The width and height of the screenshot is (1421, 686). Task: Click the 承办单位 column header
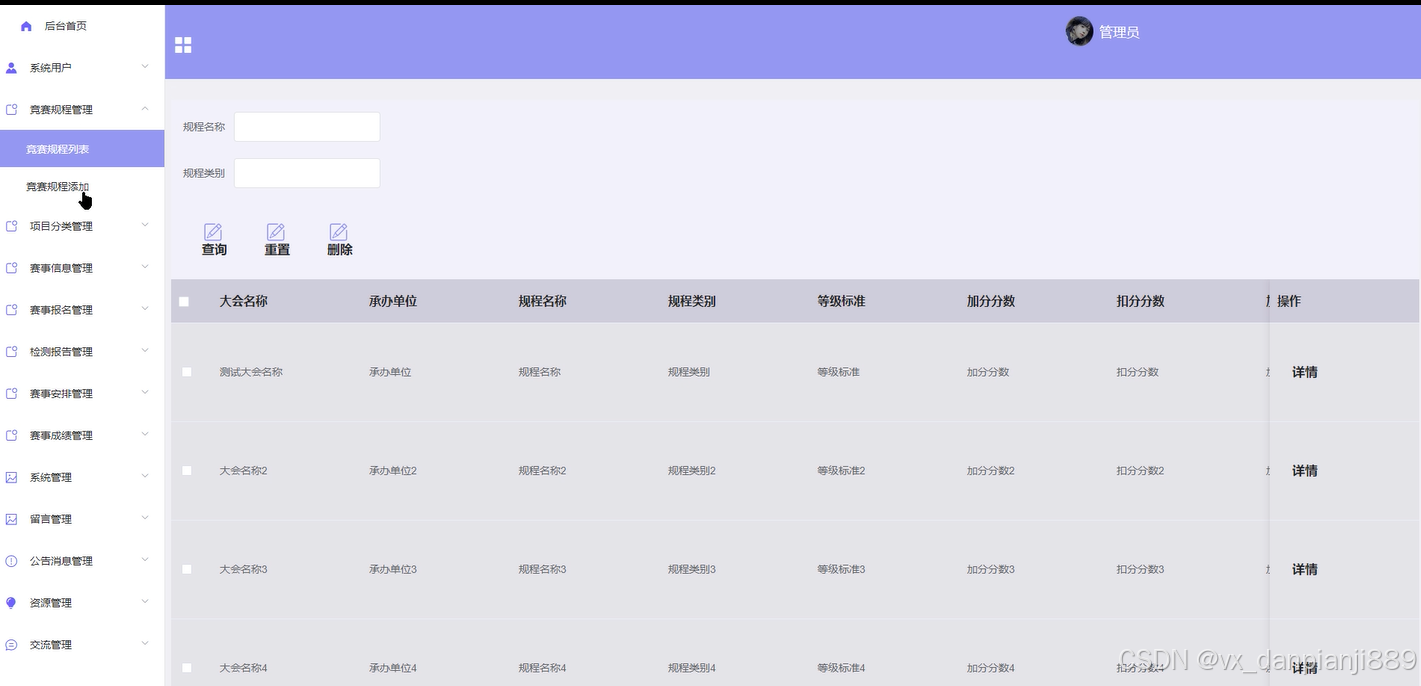pyautogui.click(x=393, y=301)
